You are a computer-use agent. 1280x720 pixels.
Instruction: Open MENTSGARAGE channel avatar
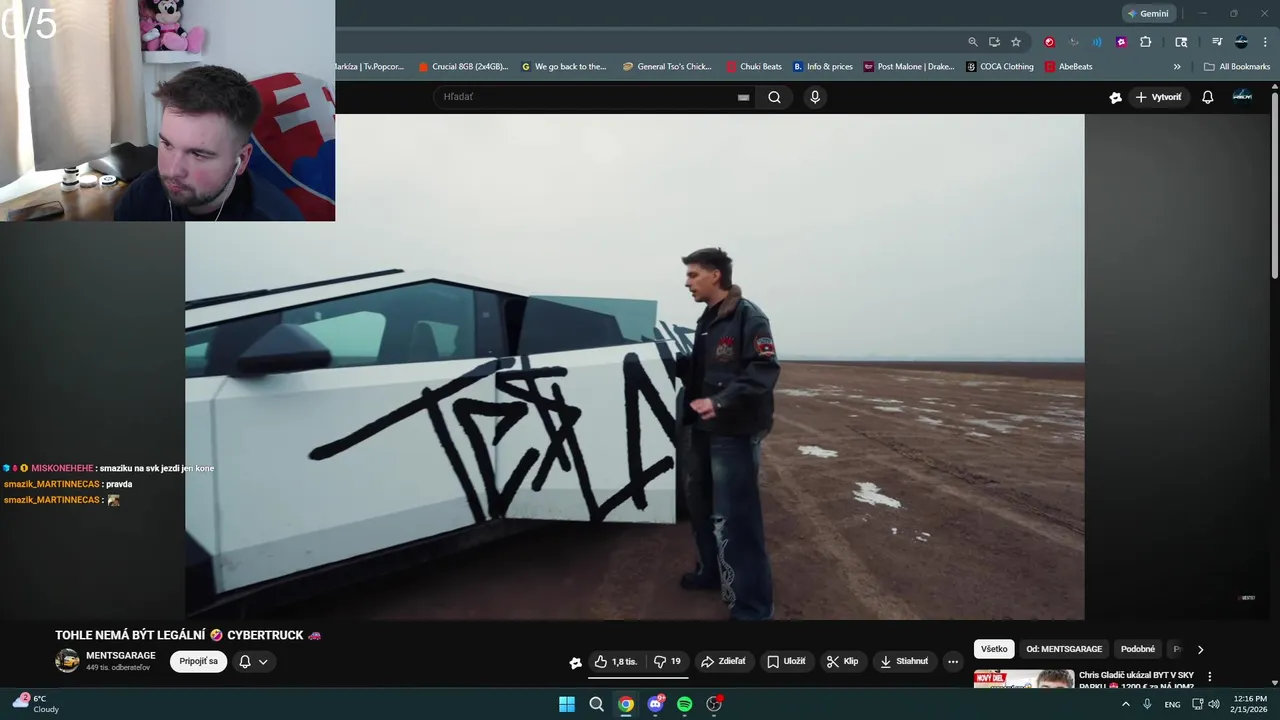pyautogui.click(x=67, y=661)
